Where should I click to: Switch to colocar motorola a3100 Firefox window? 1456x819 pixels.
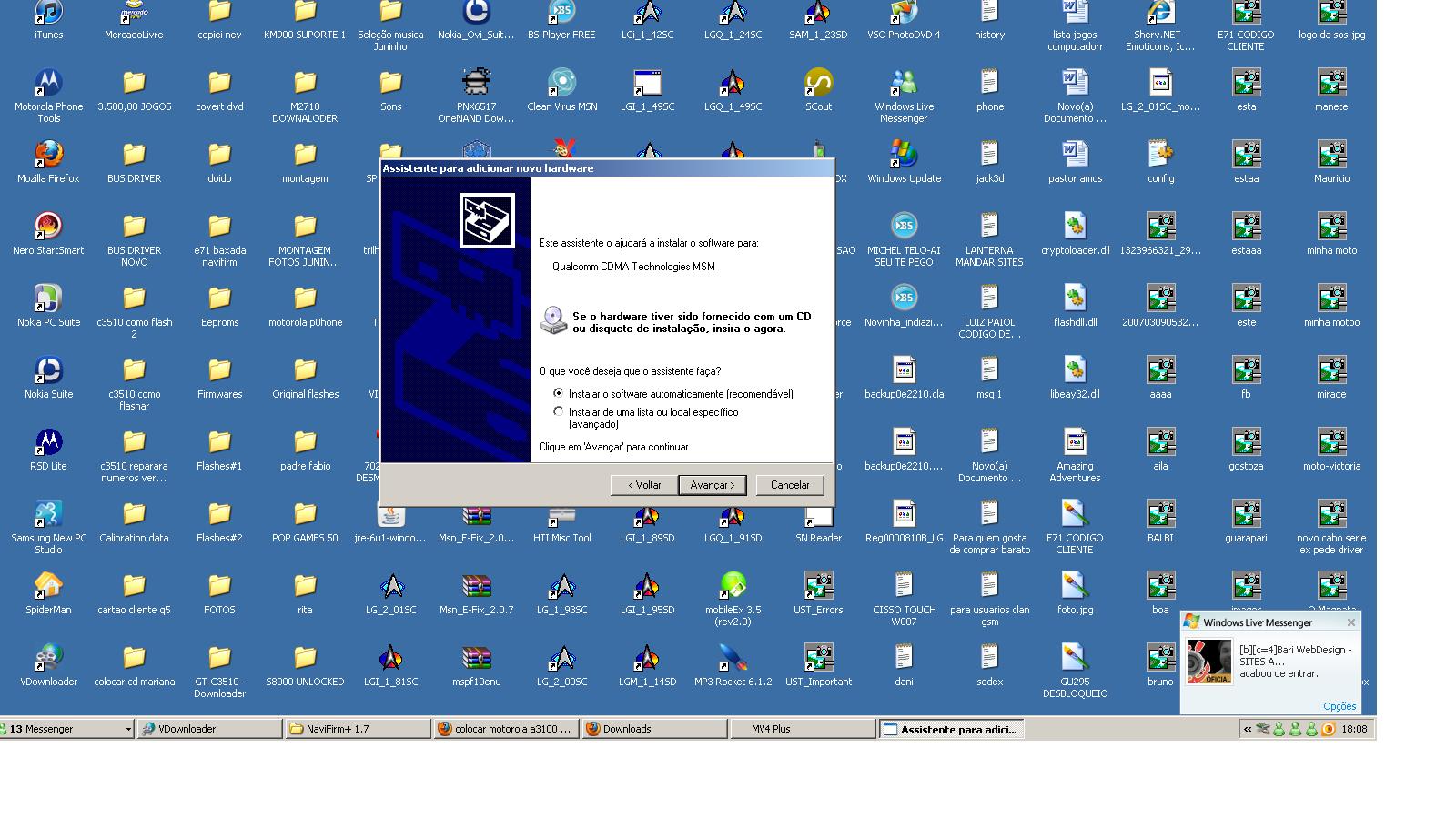click(506, 729)
